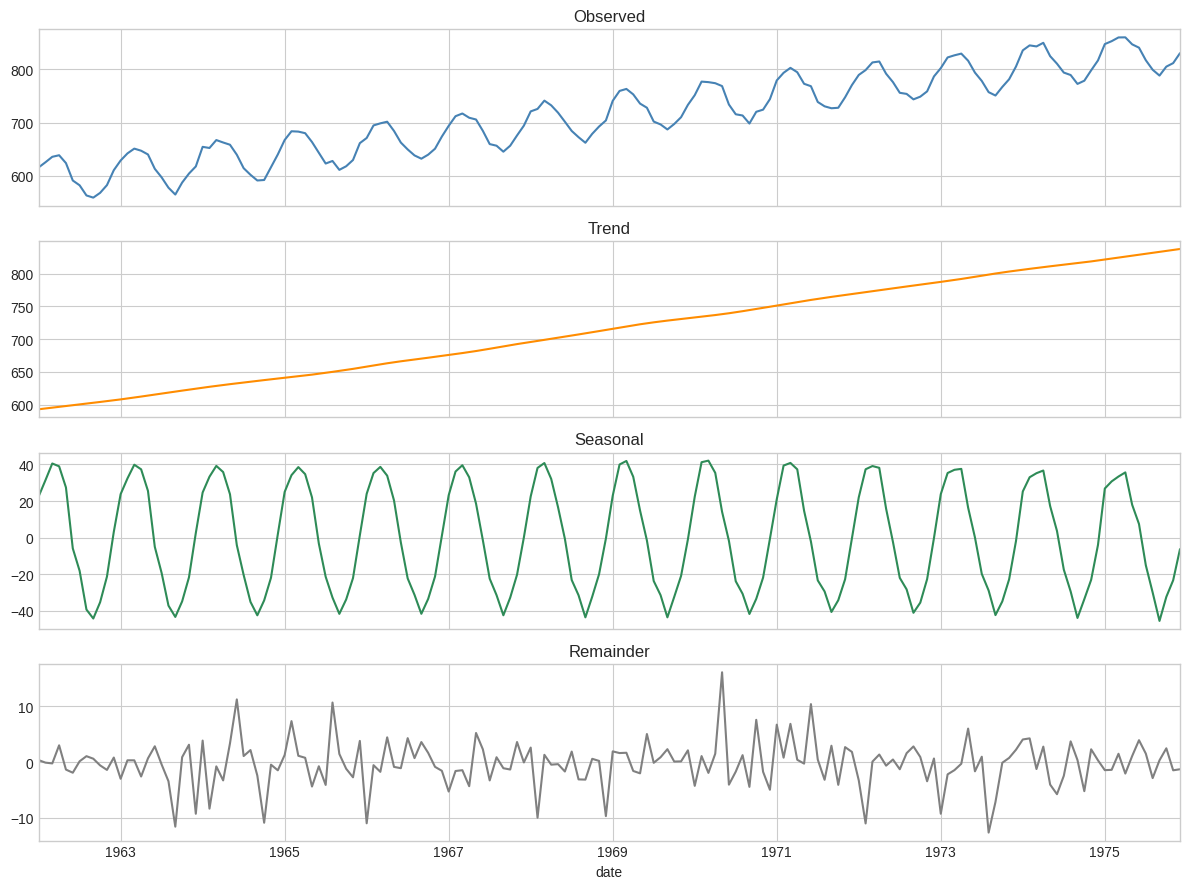Click the 20 tick on Seasonal y-axis
This screenshot has height=889, width=1189.
[x=26, y=502]
